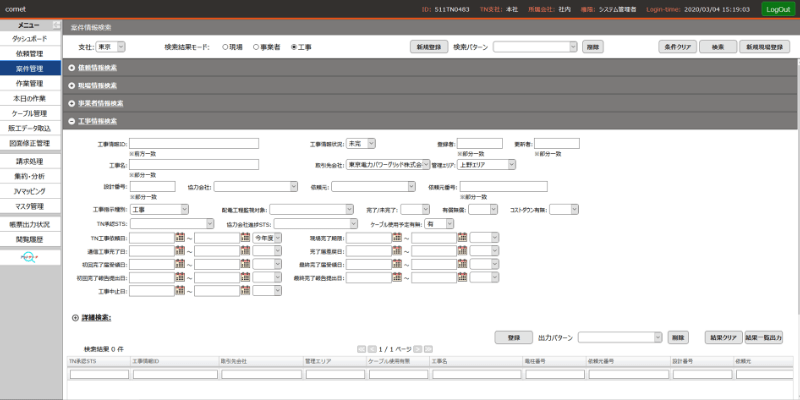Go to 作業管理 in the menu
Screen dimensions: 800x400
(x=30, y=83)
